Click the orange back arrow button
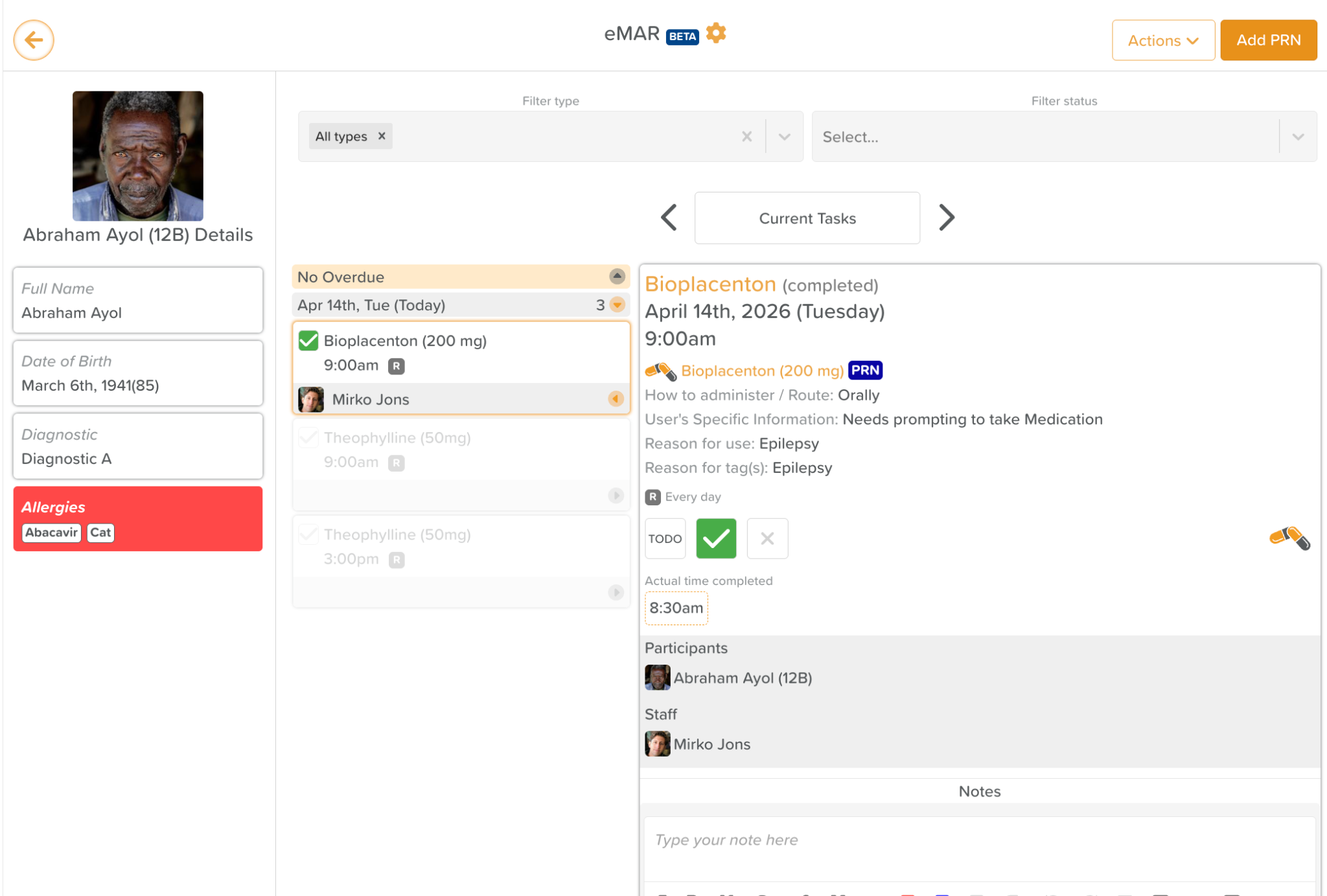 [x=34, y=40]
